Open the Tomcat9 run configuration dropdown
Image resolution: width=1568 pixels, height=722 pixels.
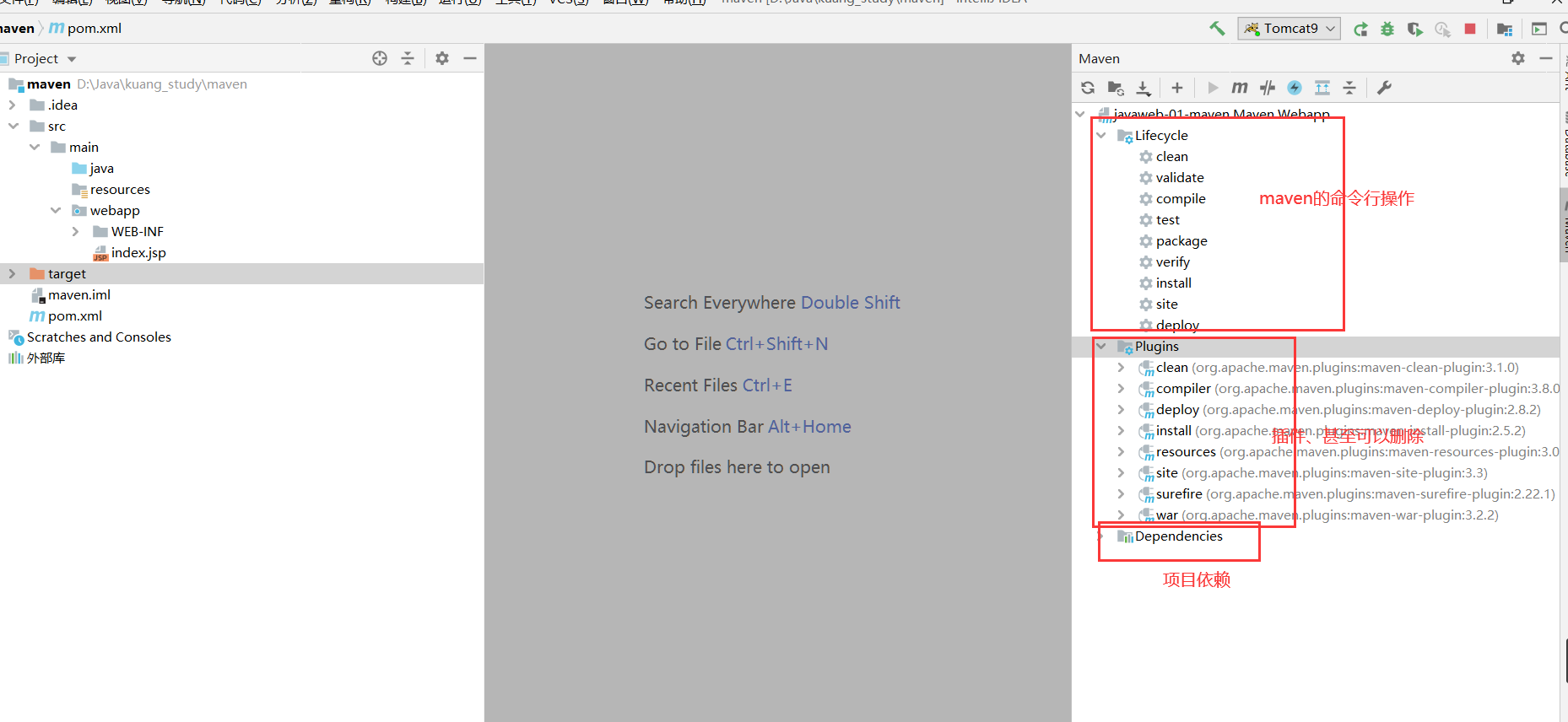point(1290,29)
